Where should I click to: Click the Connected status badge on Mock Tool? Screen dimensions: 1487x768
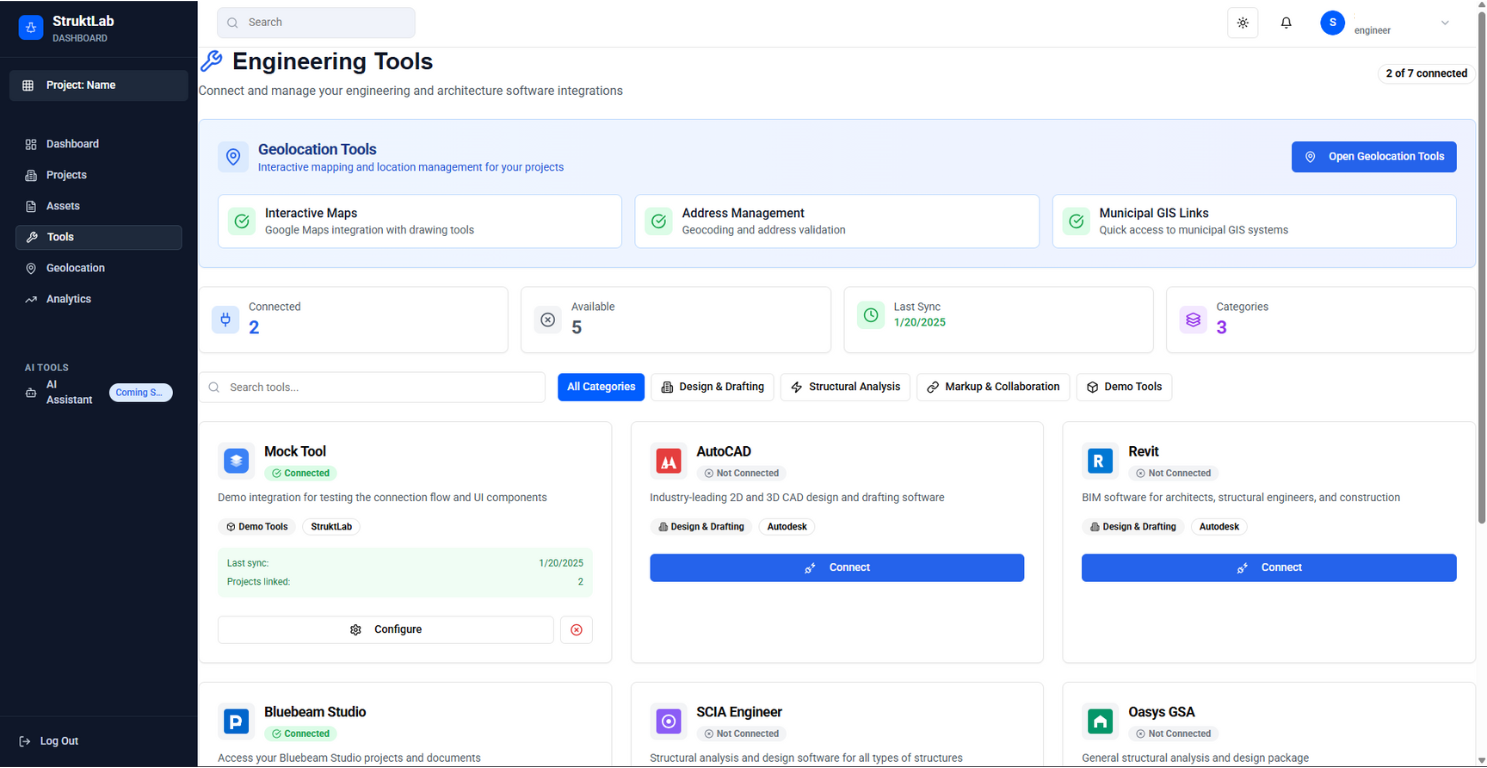pyautogui.click(x=300, y=473)
